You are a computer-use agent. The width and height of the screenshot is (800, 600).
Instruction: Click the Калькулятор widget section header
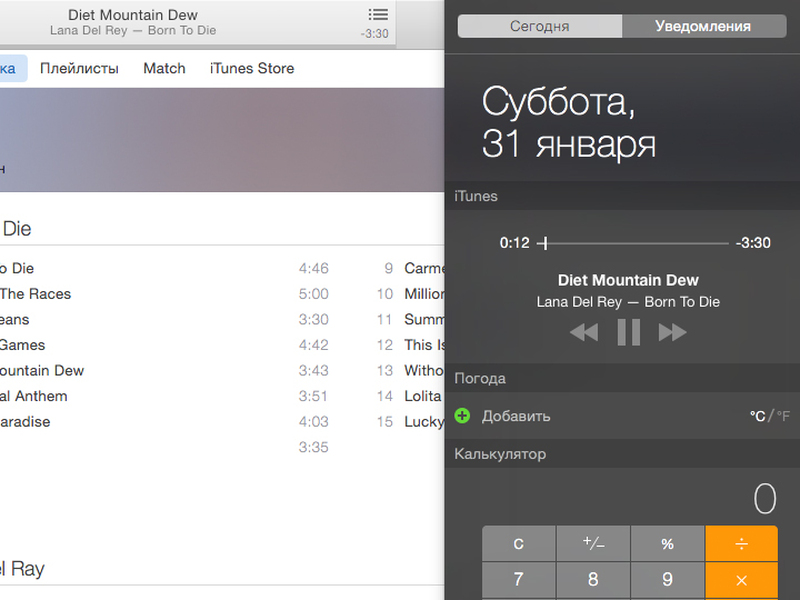pyautogui.click(x=622, y=454)
